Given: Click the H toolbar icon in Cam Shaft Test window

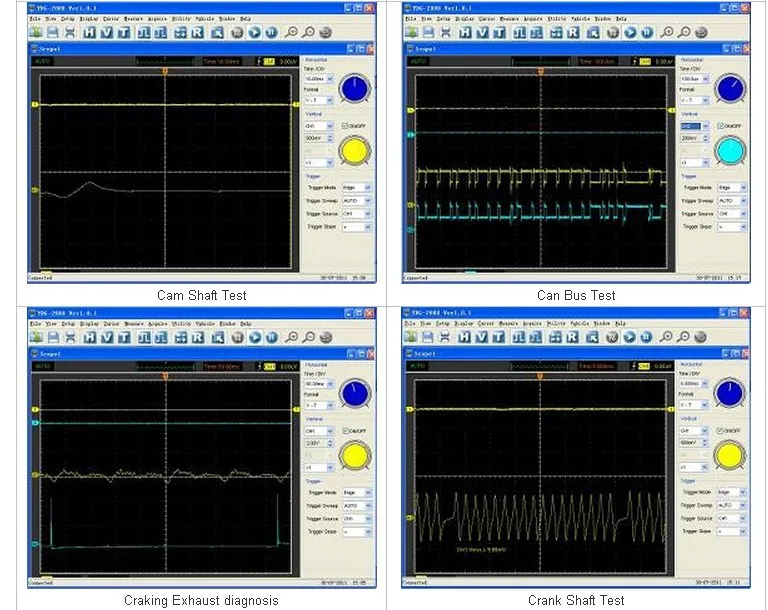Looking at the screenshot, I should coord(89,32).
